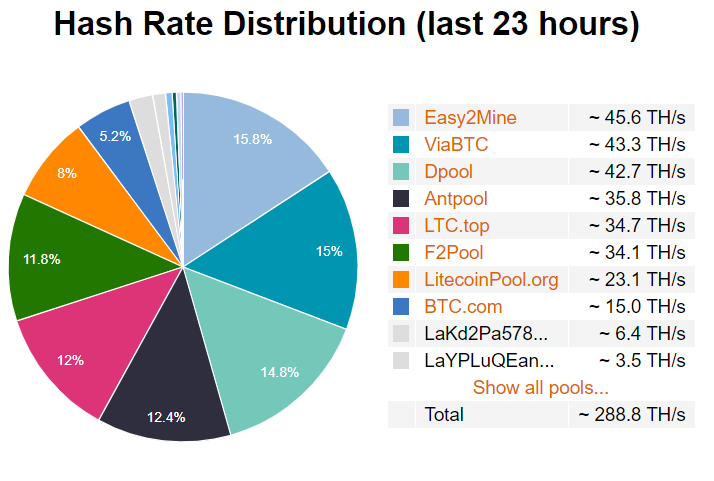The width and height of the screenshot is (714, 481).
Task: Click the Hash Rate Distribution chart title
Action: pos(347,24)
